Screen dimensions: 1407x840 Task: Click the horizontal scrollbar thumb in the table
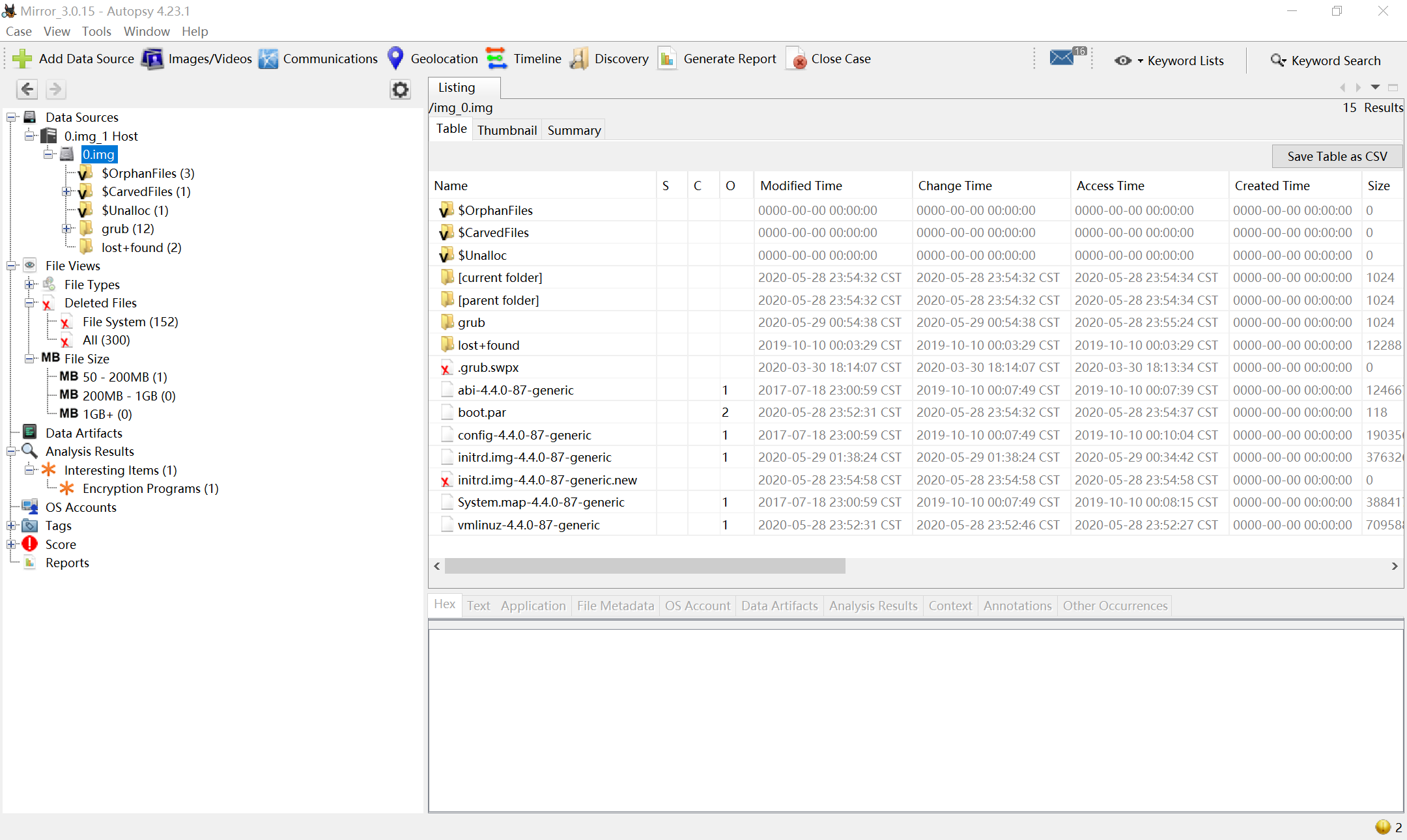pos(645,566)
